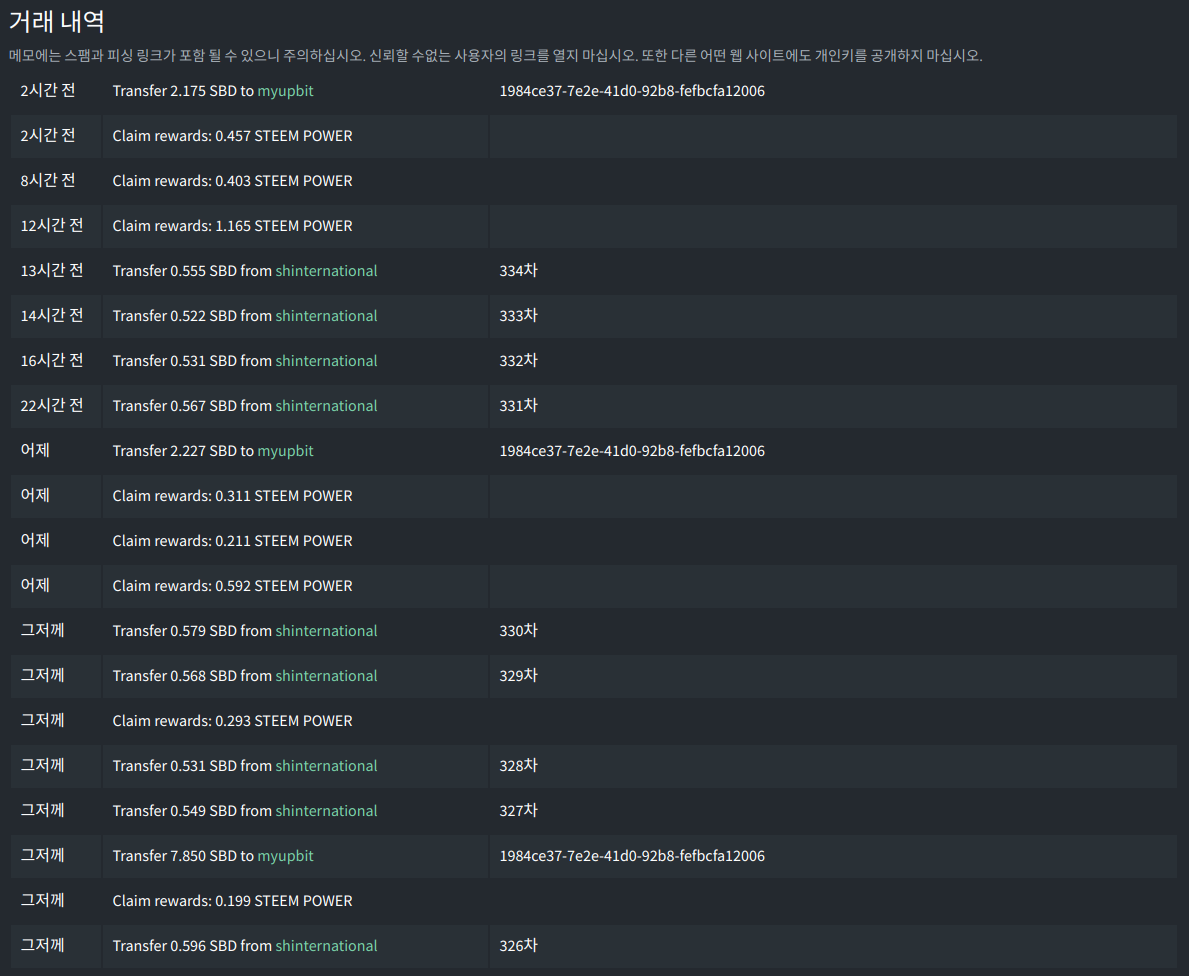Viewport: 1189px width, 976px height.
Task: Click the Claim rewards 1.165 STEEM POWER row
Action: pyautogui.click(x=232, y=226)
